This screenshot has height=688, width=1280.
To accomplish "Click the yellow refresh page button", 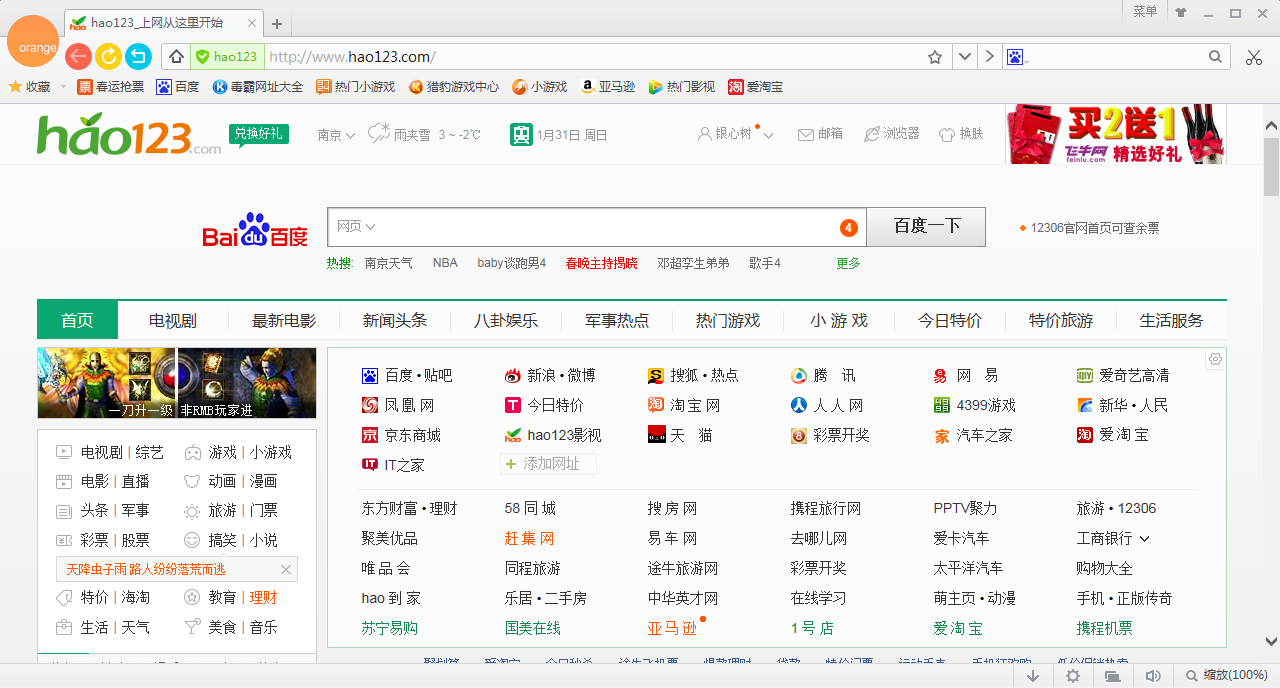I will [x=108, y=57].
